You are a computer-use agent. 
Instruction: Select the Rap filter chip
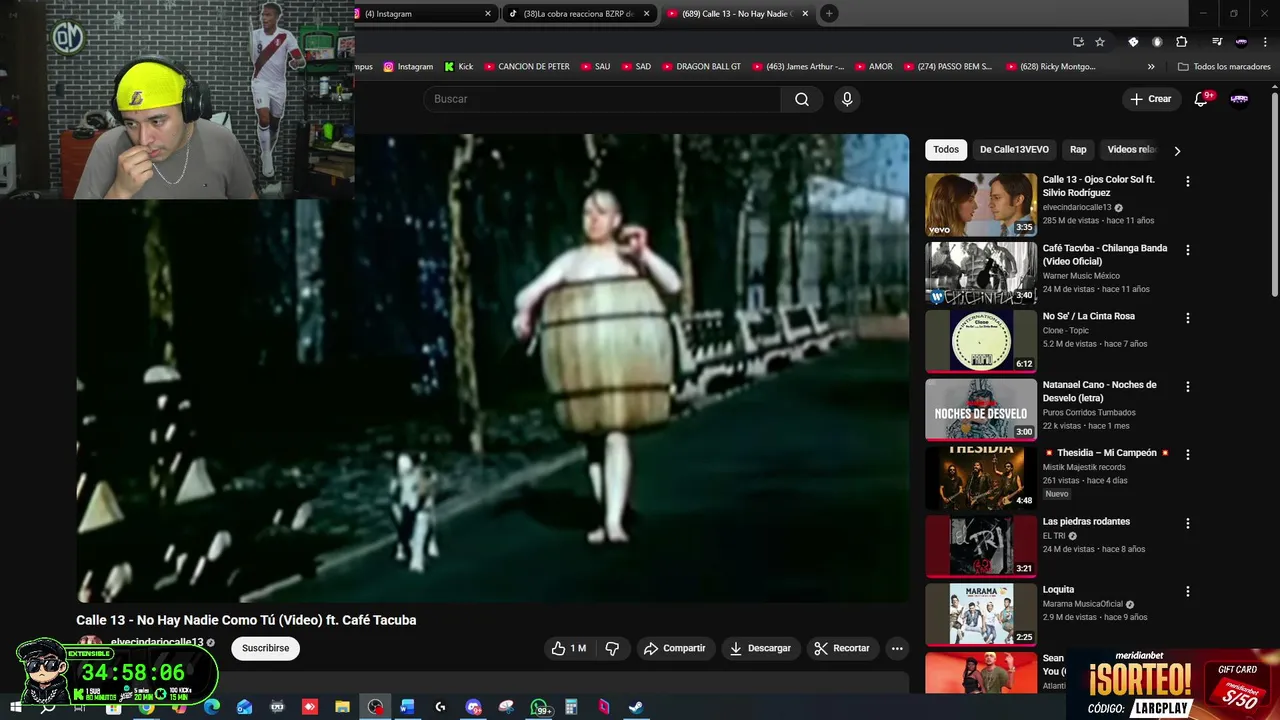point(1078,150)
